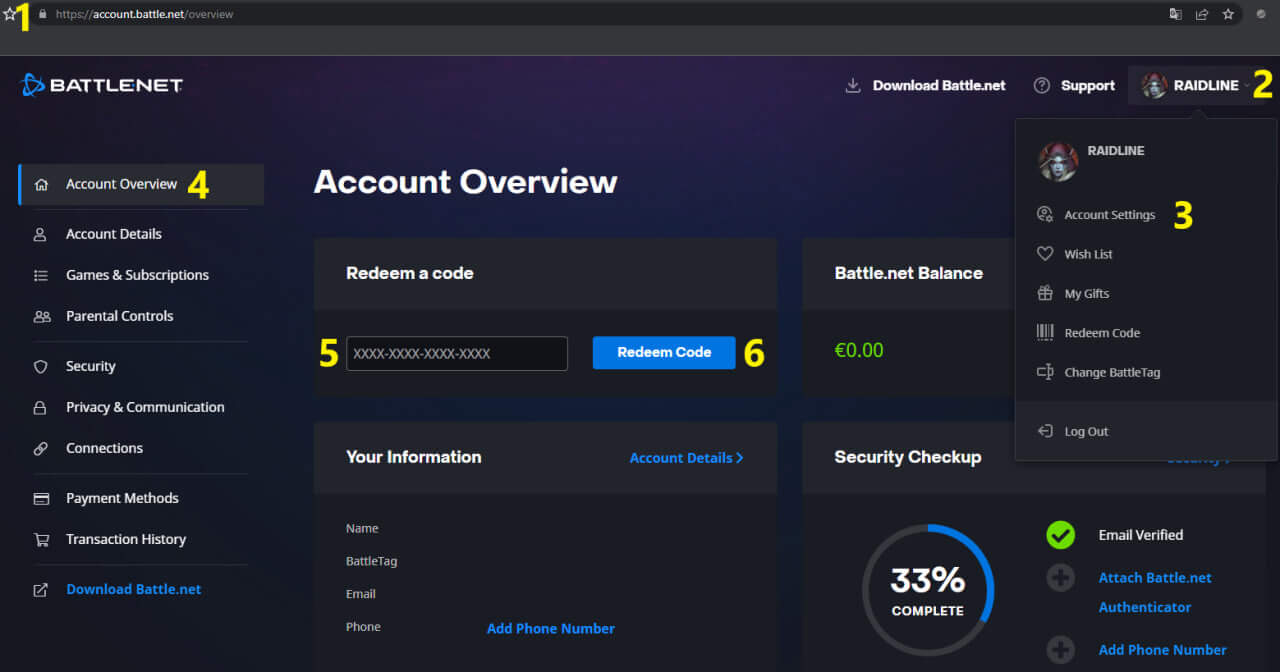
Task: Click the Payment Methods card icon
Action: 41,499
